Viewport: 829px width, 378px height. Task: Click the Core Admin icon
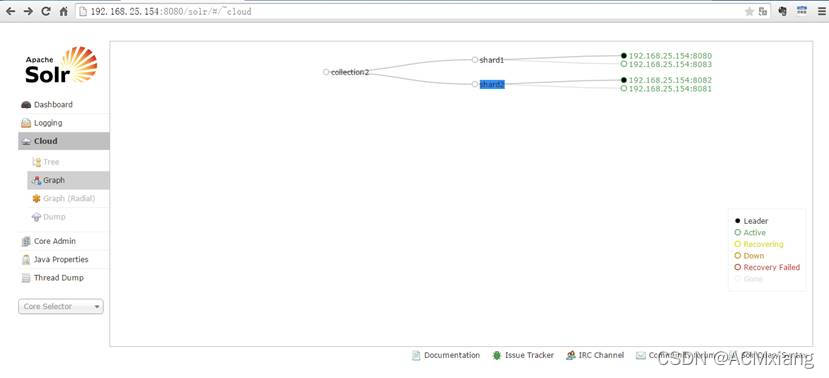pos(26,242)
